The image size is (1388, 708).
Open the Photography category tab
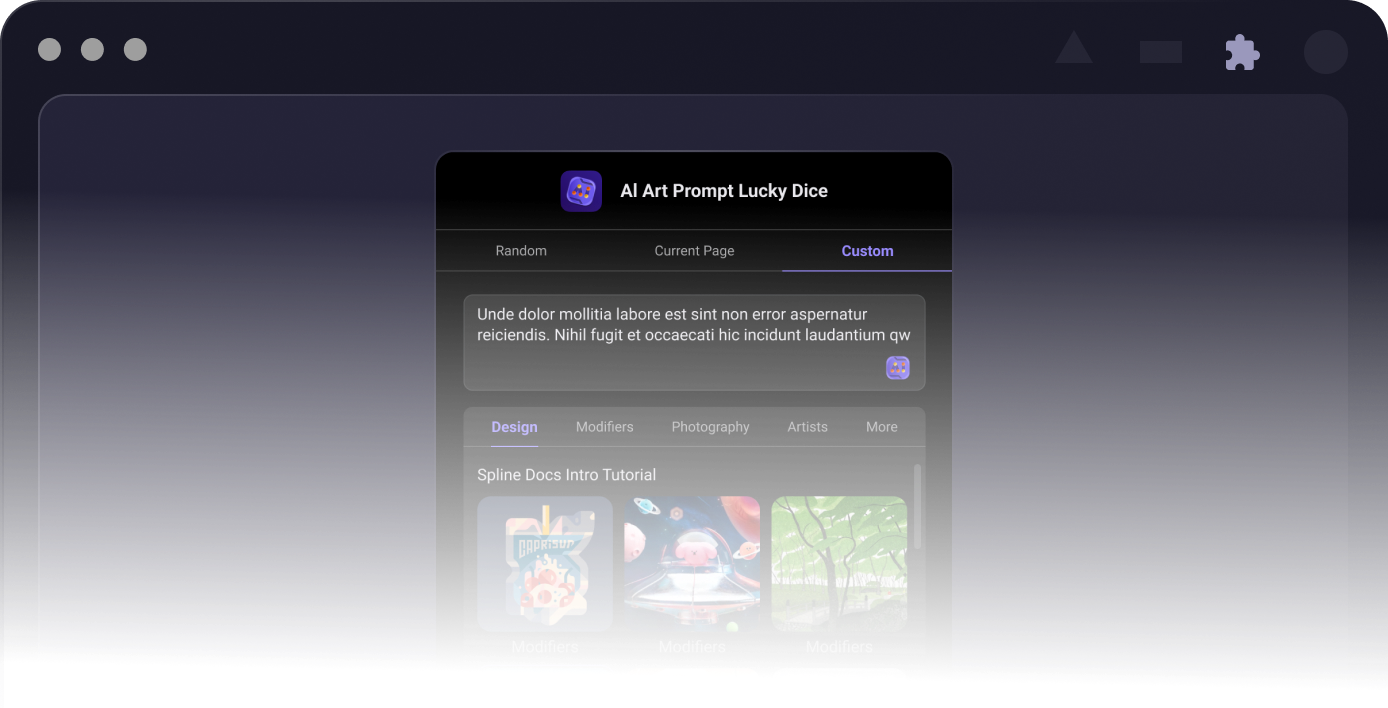[710, 427]
